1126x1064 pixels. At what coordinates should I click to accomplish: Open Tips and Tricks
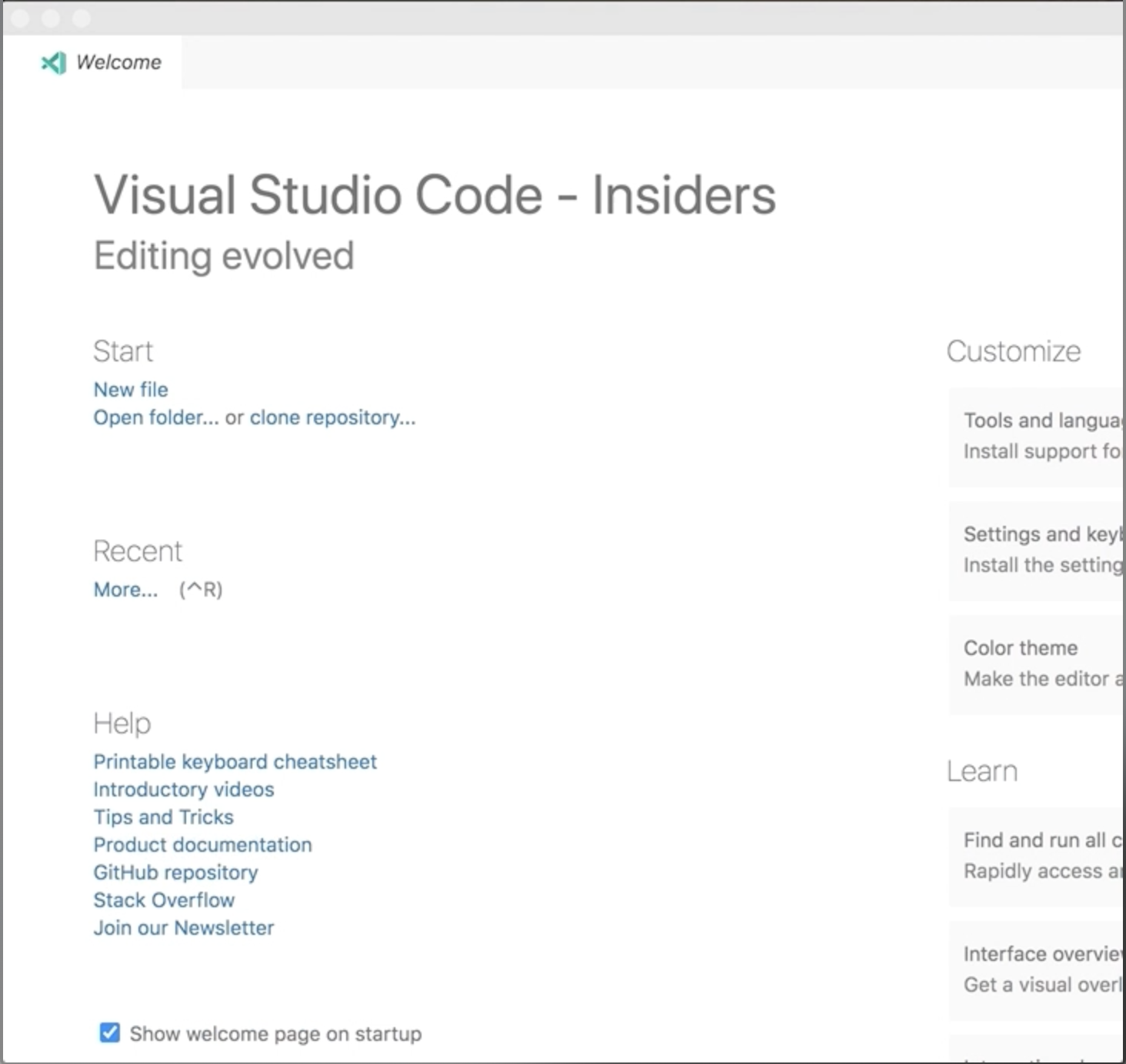click(x=163, y=817)
